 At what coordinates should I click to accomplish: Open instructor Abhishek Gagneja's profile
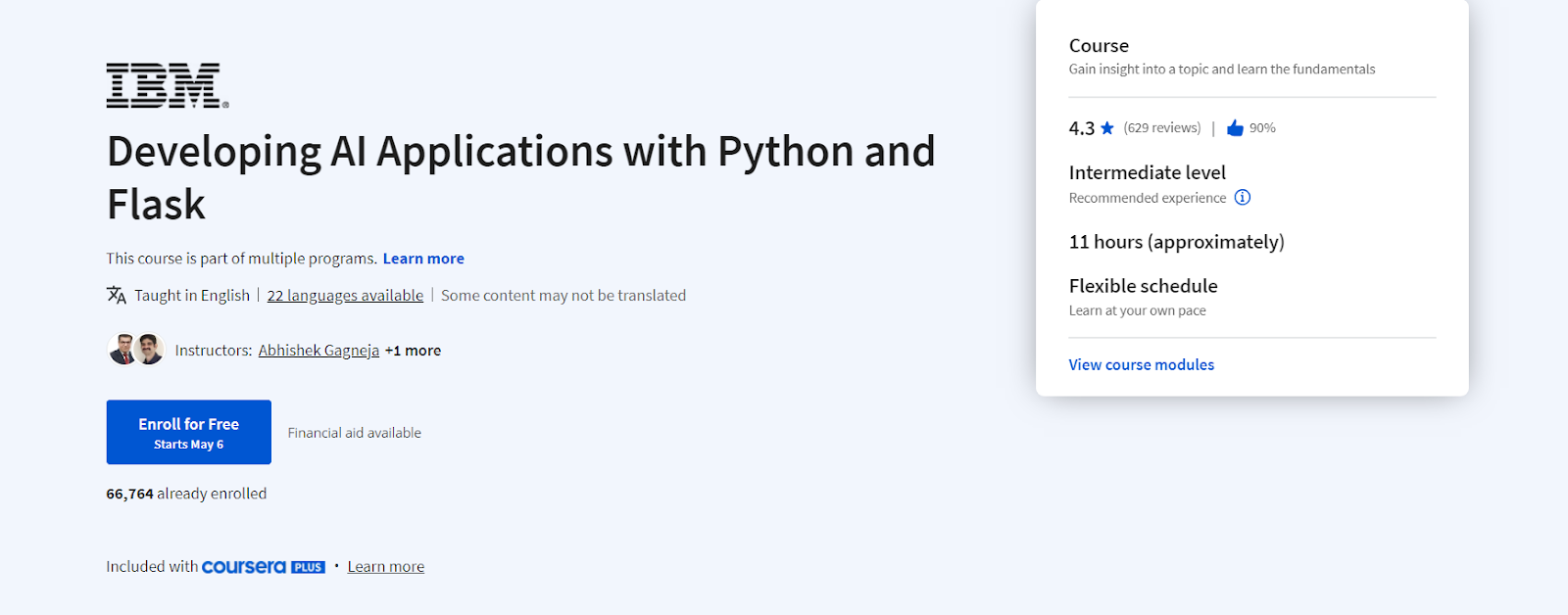[318, 351]
